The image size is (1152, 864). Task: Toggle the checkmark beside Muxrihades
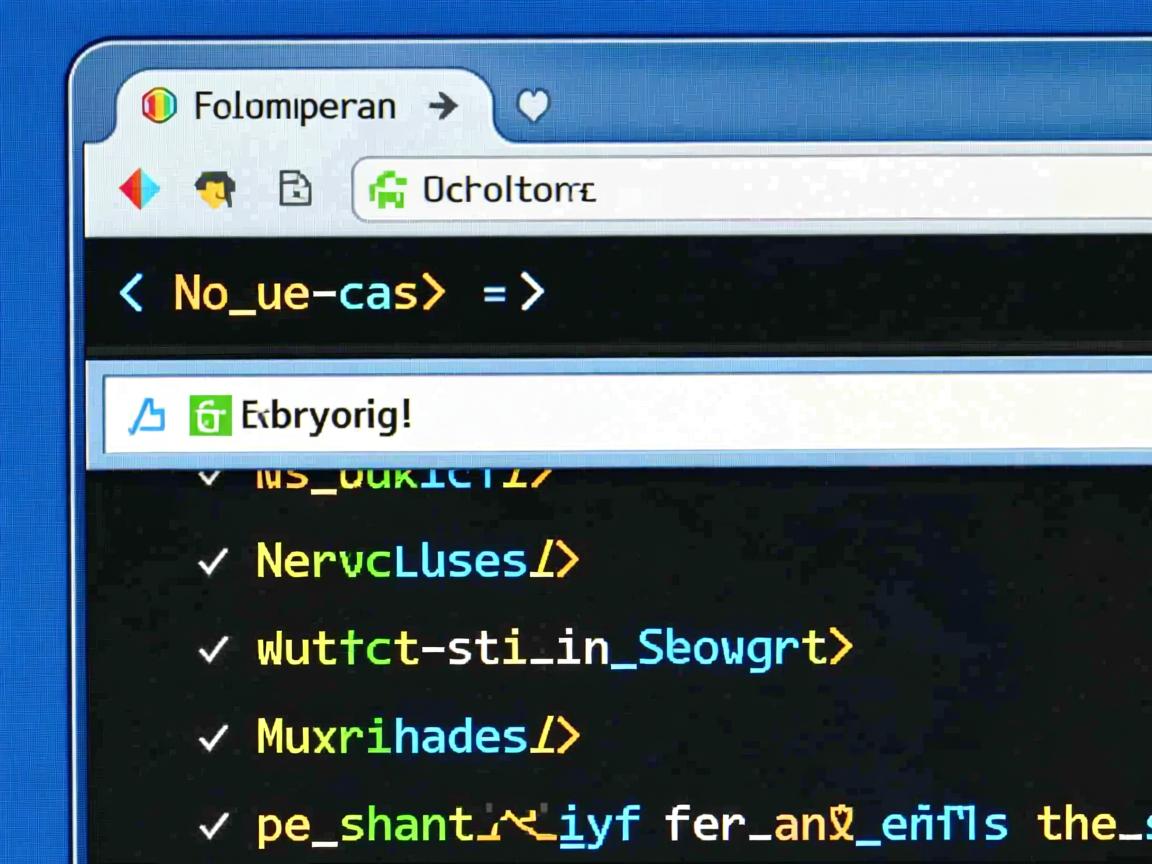pyautogui.click(x=213, y=739)
